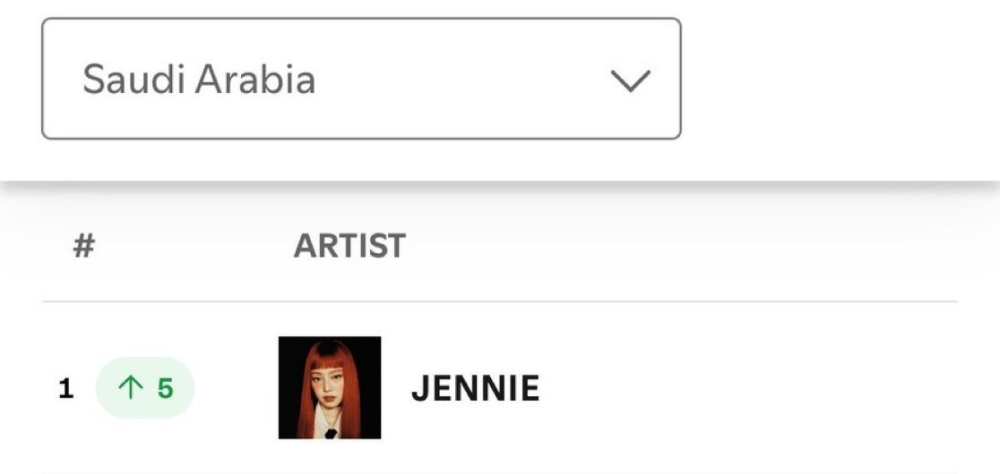Go to the top-ranked artist JENNIE's page

[475, 388]
